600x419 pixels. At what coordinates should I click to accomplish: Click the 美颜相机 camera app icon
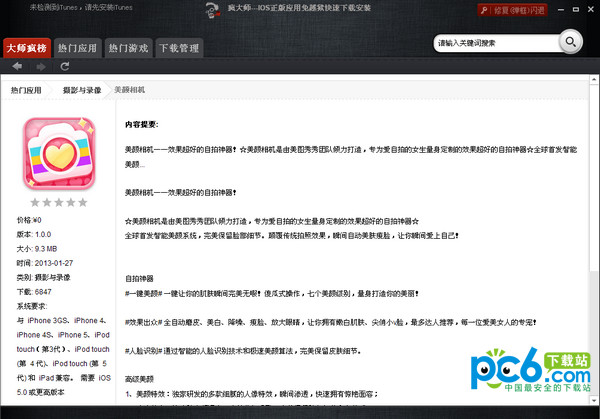pos(59,153)
